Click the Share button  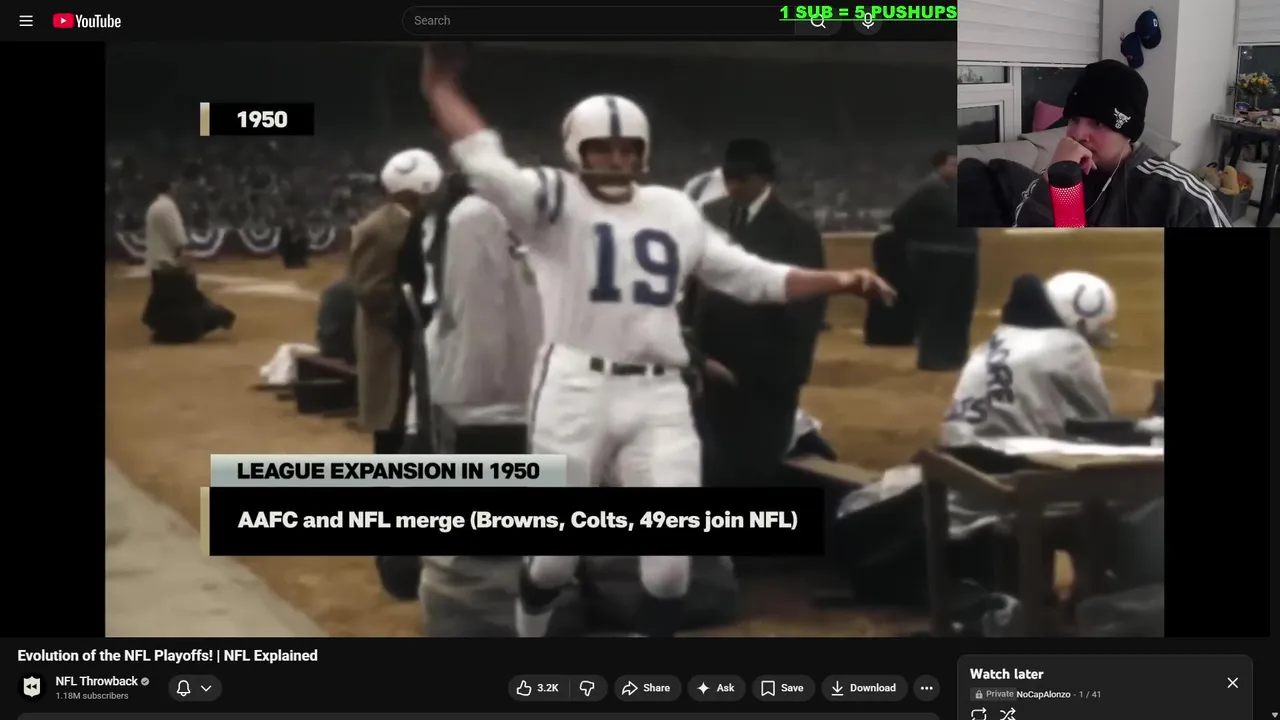click(646, 688)
